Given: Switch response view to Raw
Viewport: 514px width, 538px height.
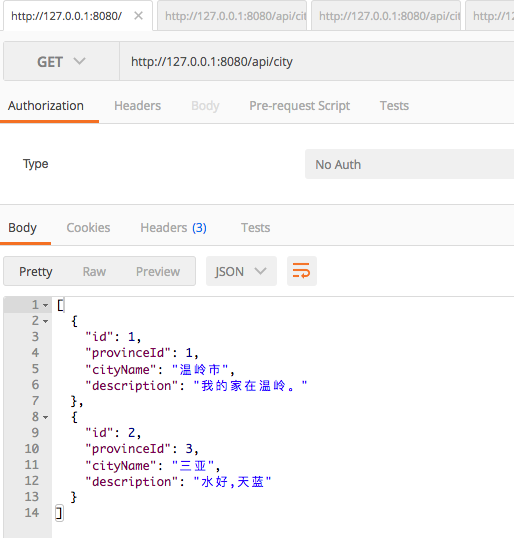Looking at the screenshot, I should pos(94,271).
